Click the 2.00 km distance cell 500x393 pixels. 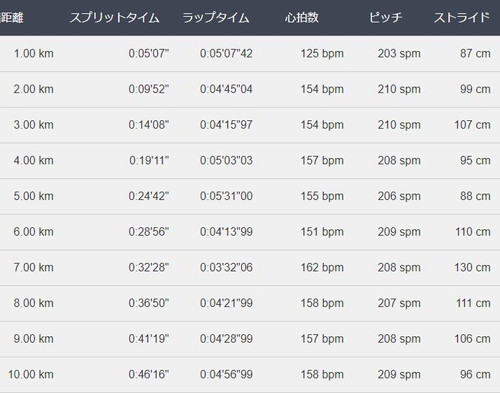[33, 89]
